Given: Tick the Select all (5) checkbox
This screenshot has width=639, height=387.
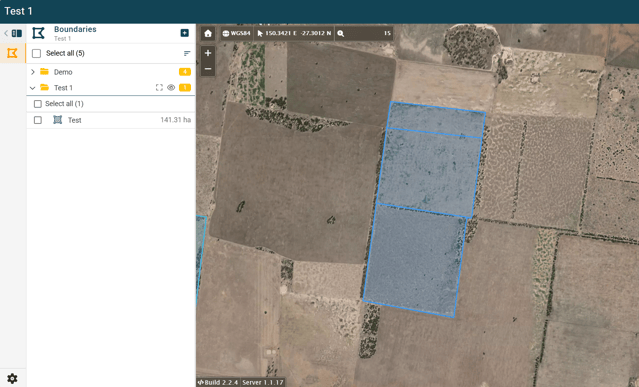Looking at the screenshot, I should point(36,53).
